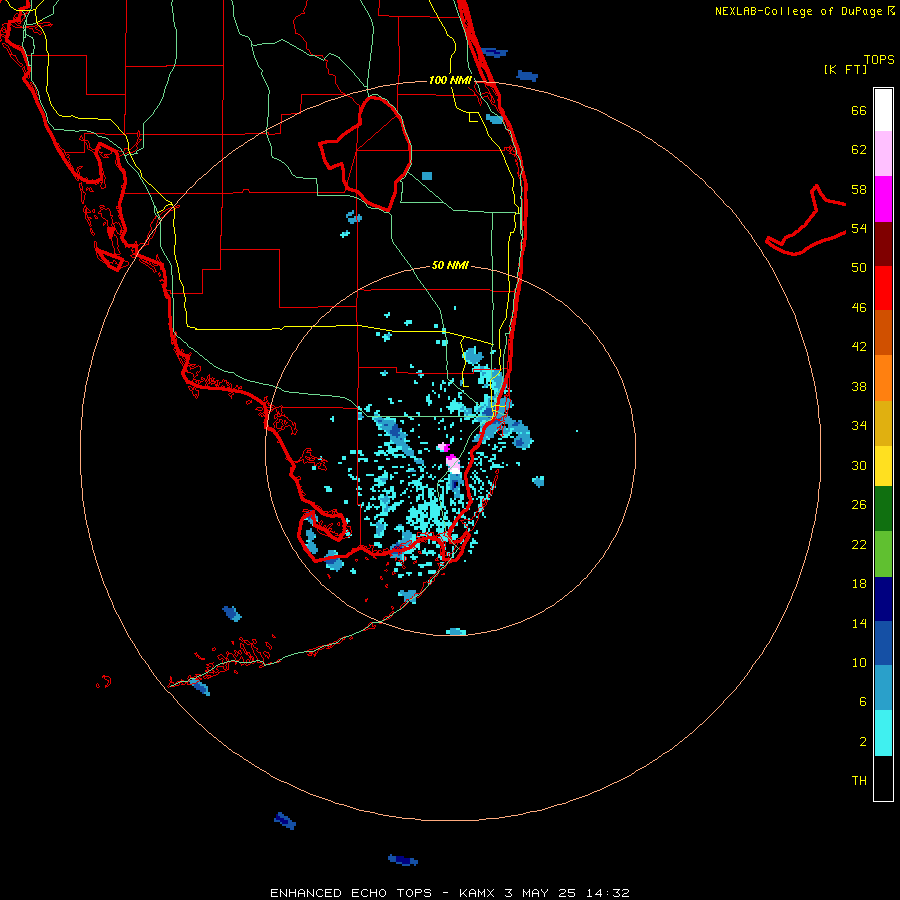Select the medium blue legend swatch

coord(883,643)
